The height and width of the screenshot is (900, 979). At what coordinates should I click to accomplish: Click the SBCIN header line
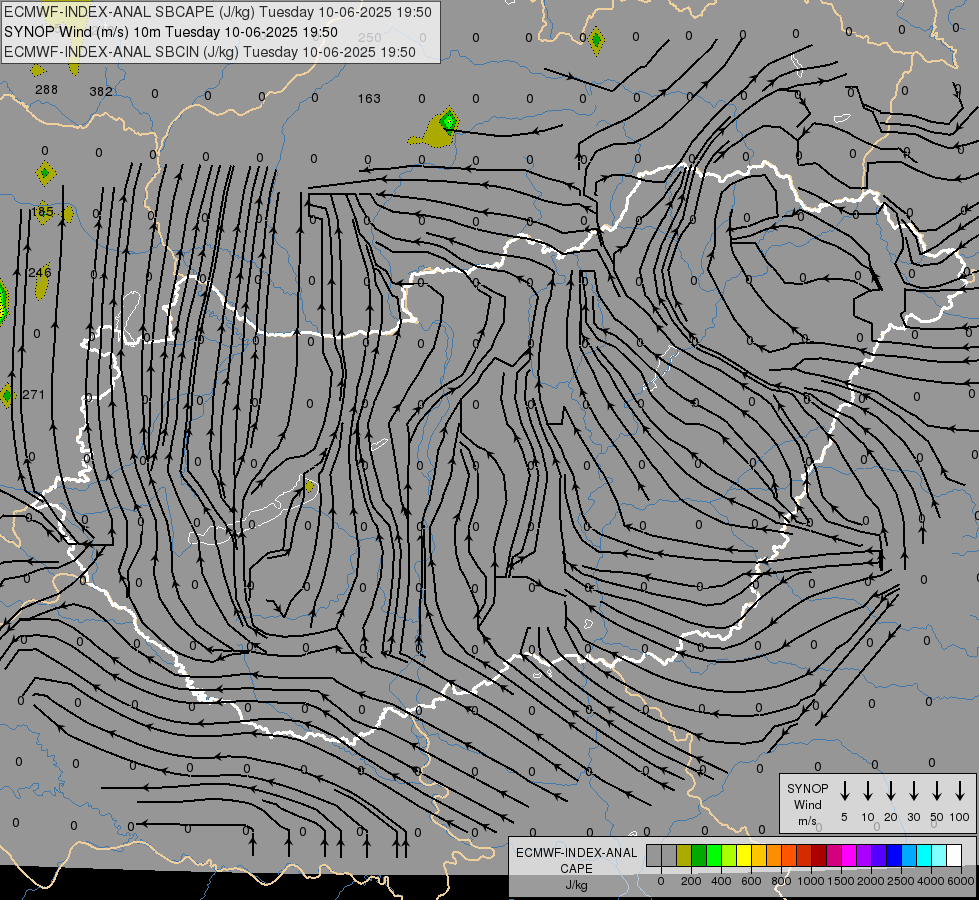pyautogui.click(x=210, y=52)
